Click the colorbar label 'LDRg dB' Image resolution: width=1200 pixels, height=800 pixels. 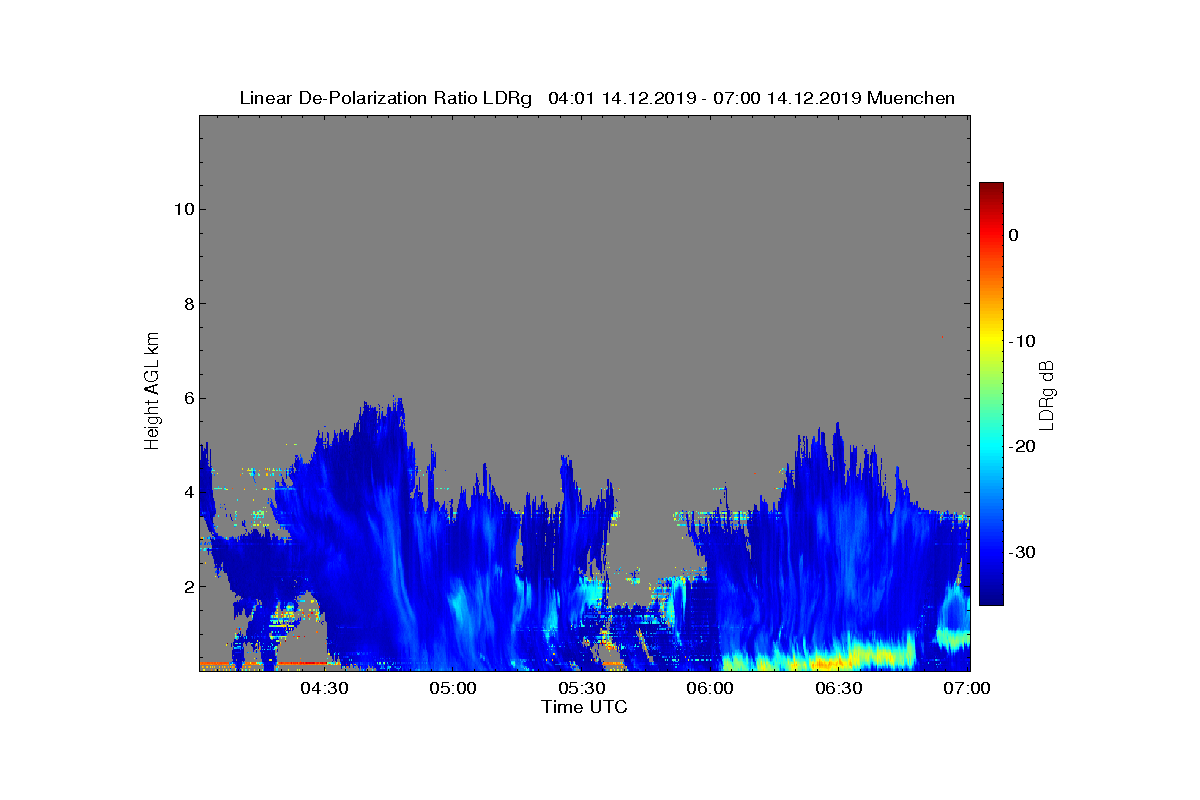point(1047,394)
